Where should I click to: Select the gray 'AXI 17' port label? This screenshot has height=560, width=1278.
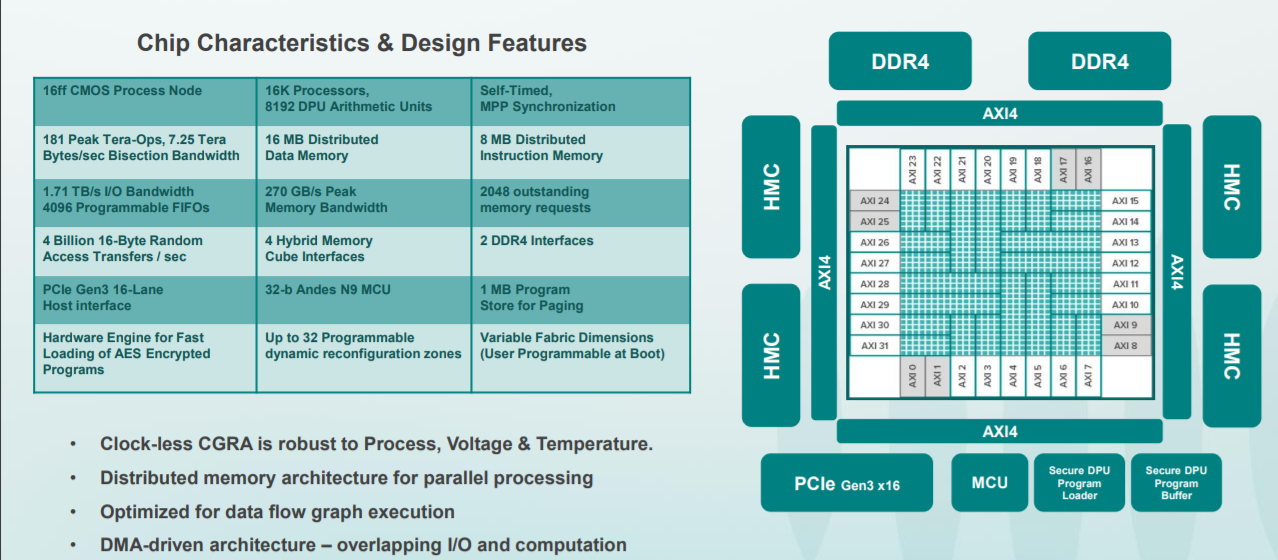pos(1062,168)
